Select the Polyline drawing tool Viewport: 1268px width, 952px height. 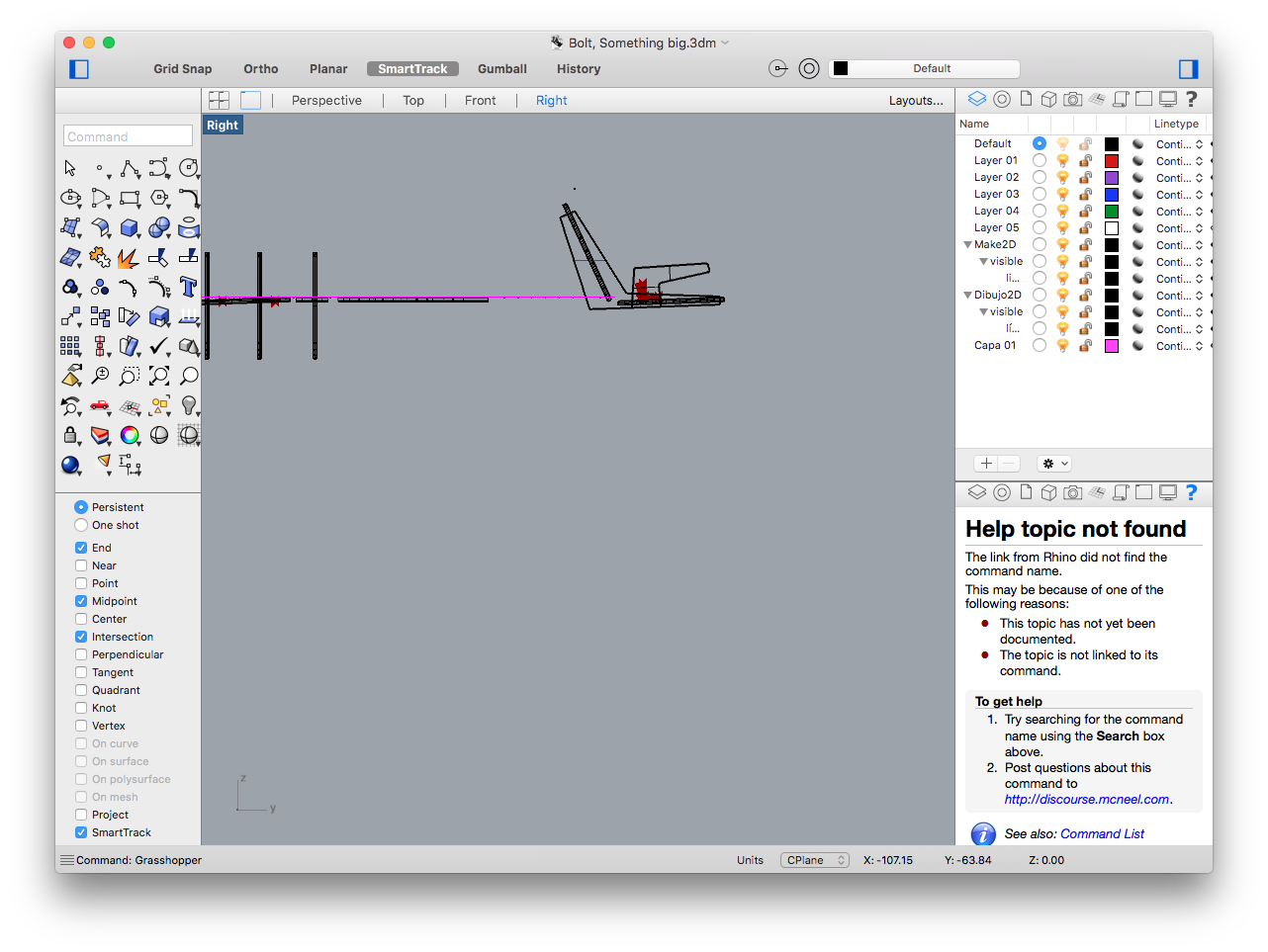(130, 168)
